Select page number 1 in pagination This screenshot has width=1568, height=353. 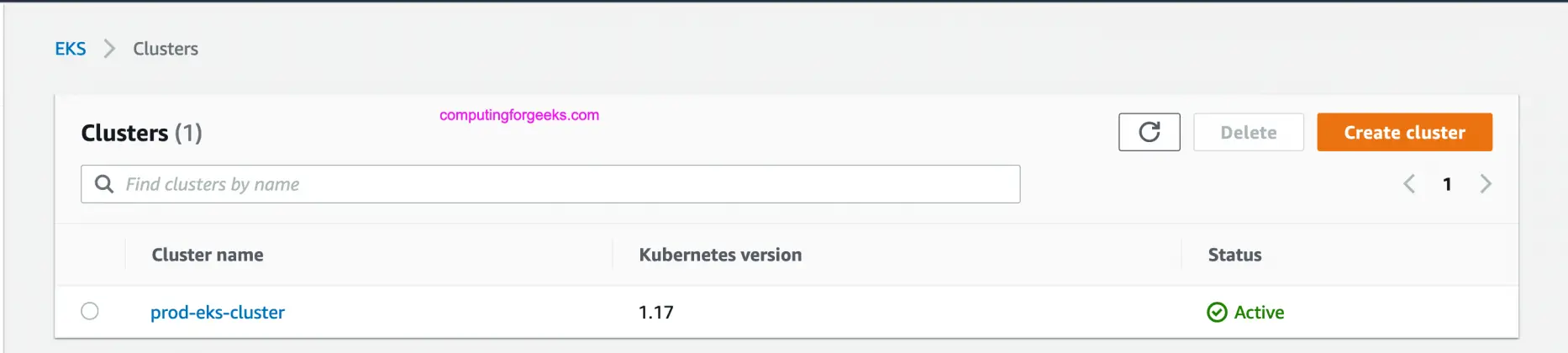1447,185
